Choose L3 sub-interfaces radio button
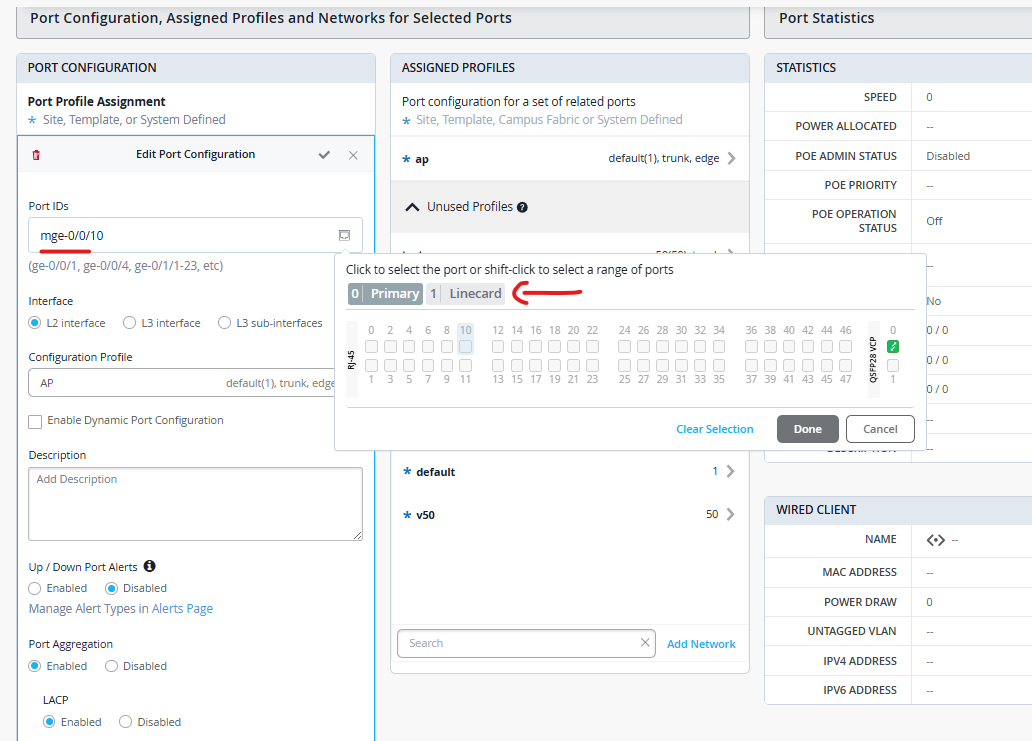Screen dimensions: 1032x741 coord(224,323)
